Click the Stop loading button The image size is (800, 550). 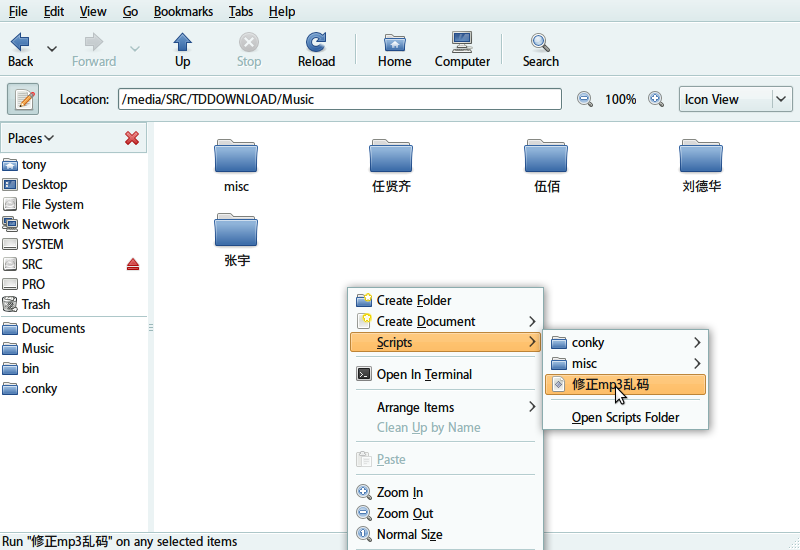(x=248, y=49)
